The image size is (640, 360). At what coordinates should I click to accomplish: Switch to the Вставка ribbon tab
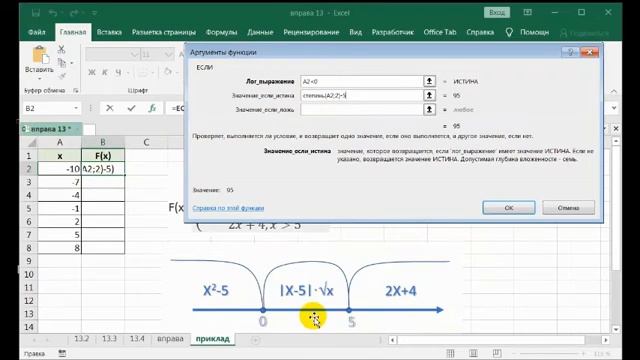[109, 32]
